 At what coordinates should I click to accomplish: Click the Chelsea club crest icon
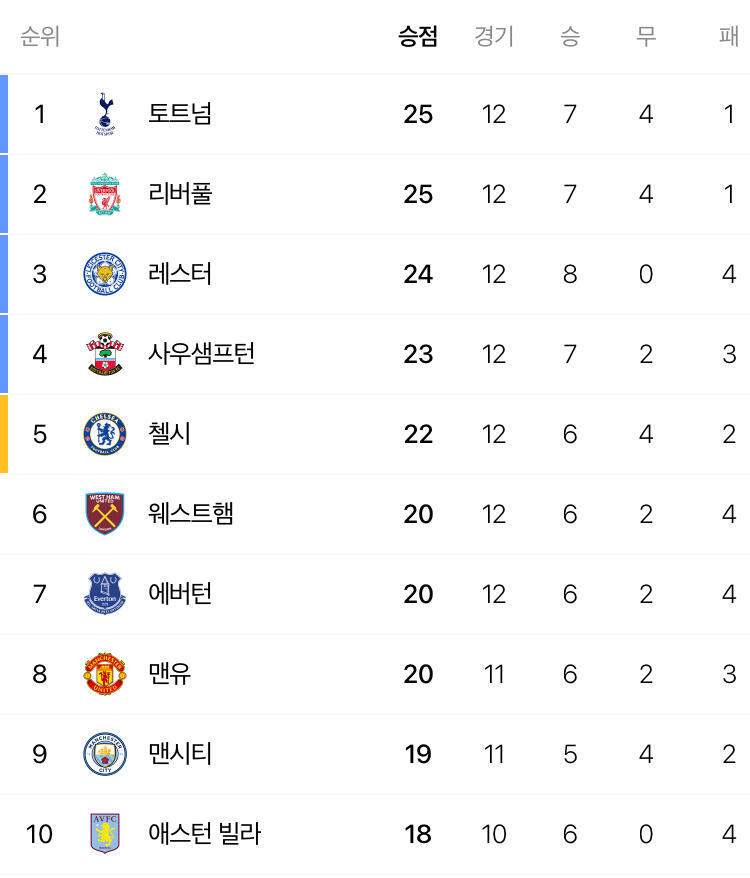(105, 434)
